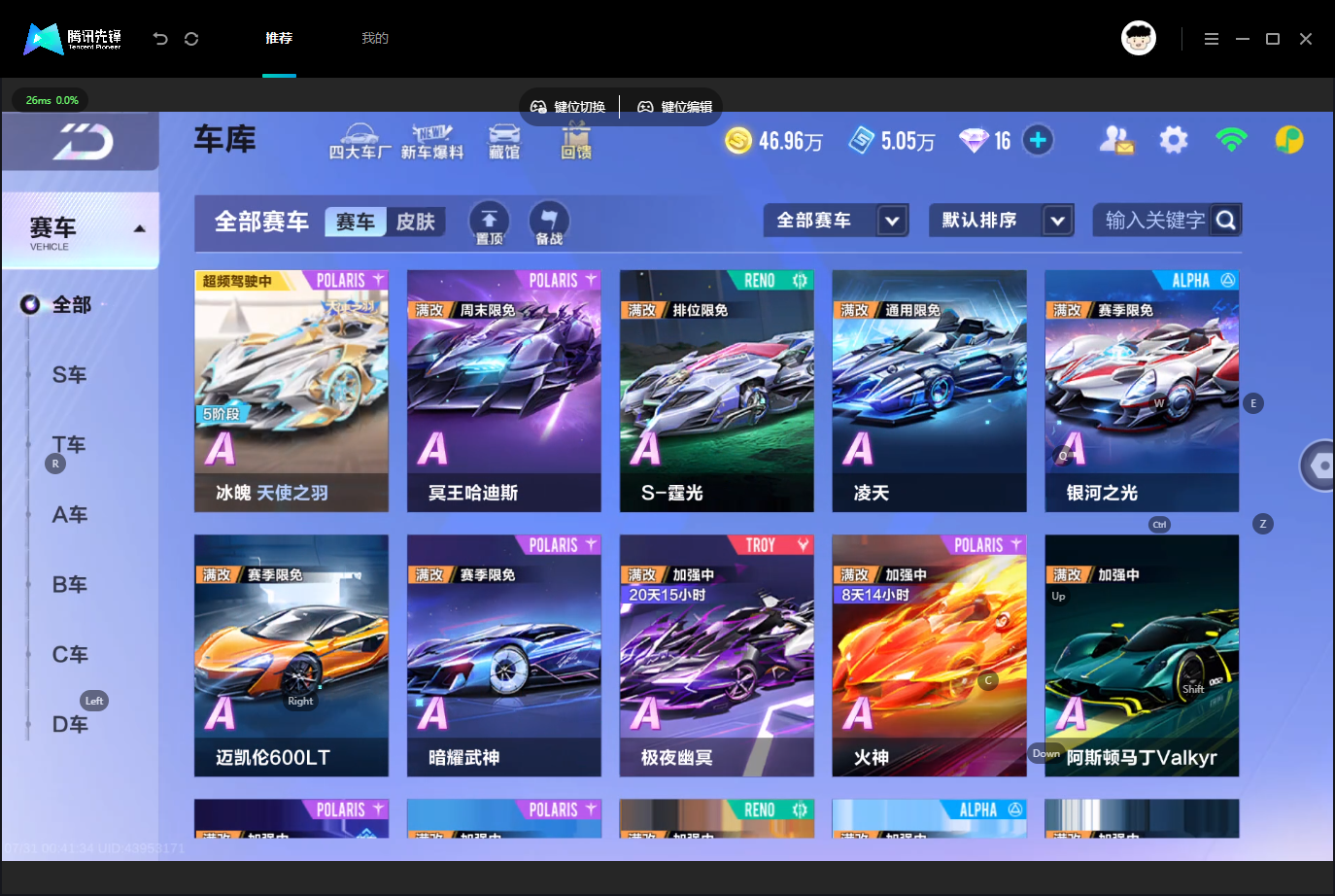1335x896 pixels.
Task: Select car card 火神
Action: pos(930,656)
